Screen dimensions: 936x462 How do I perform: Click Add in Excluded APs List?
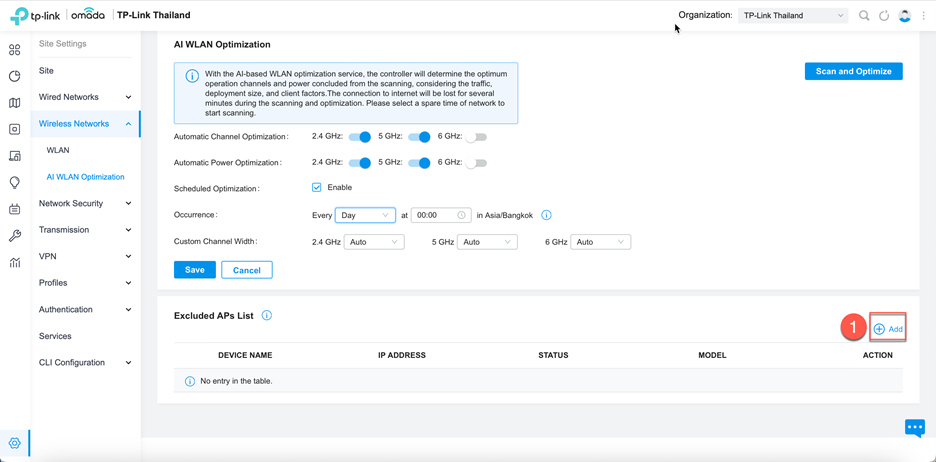(x=888, y=329)
